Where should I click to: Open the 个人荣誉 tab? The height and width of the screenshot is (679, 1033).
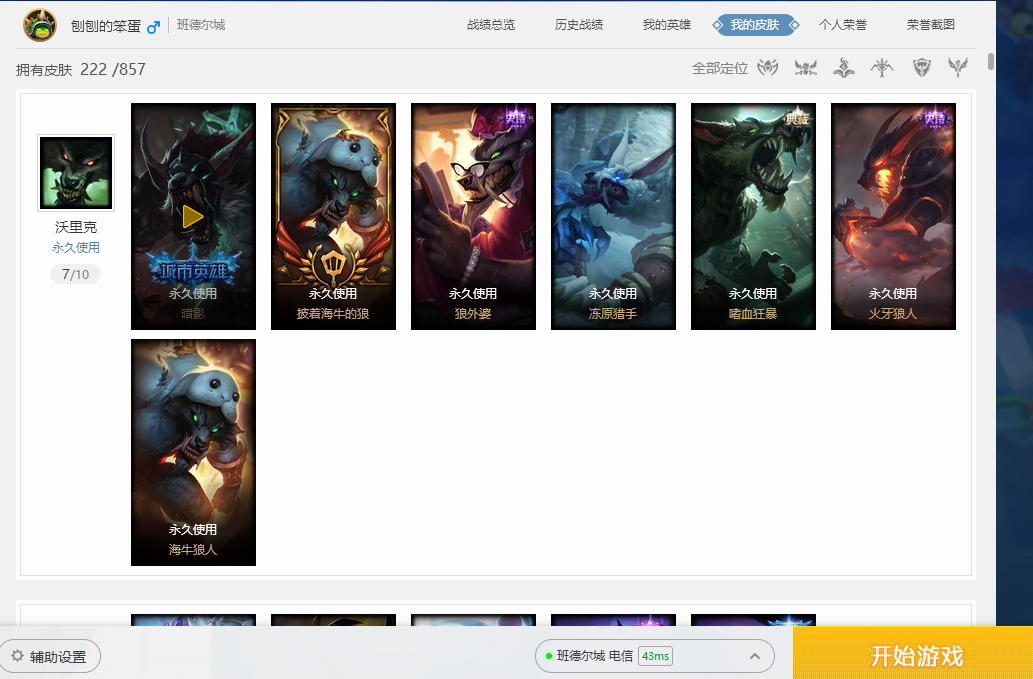pos(843,25)
